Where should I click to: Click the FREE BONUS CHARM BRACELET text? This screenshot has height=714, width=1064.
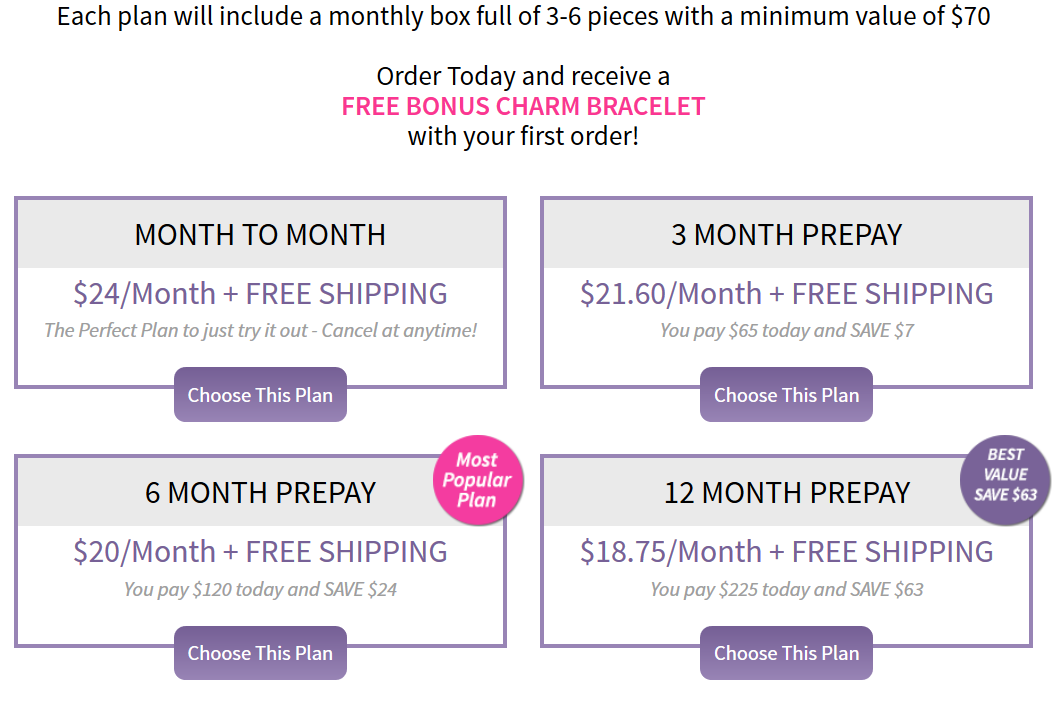[523, 107]
